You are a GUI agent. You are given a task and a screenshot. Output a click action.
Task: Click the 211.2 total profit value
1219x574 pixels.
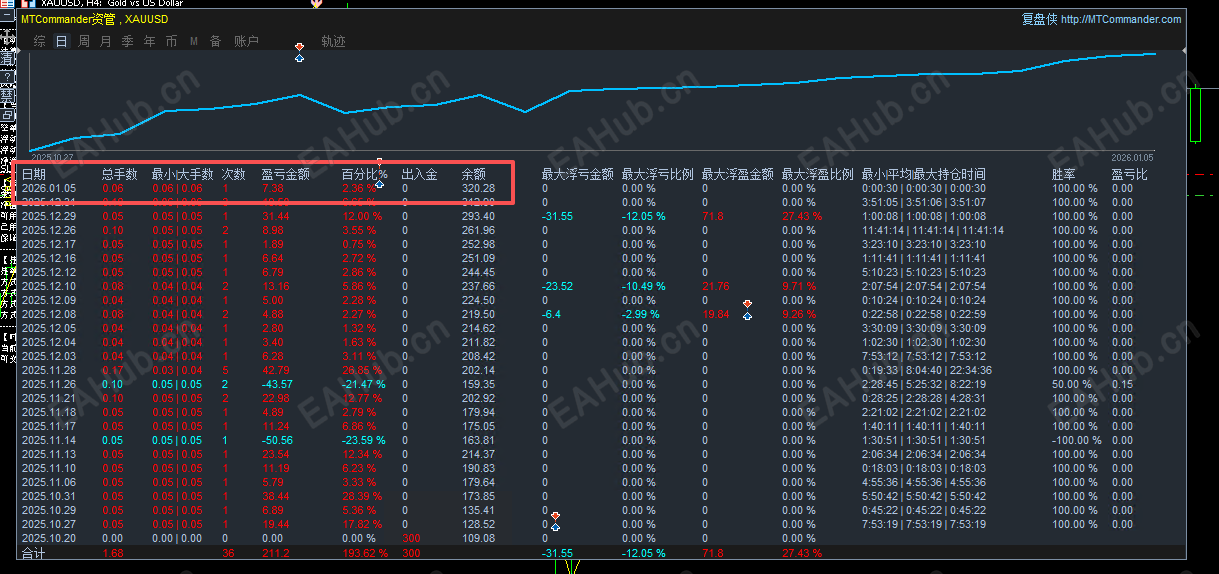coord(275,553)
